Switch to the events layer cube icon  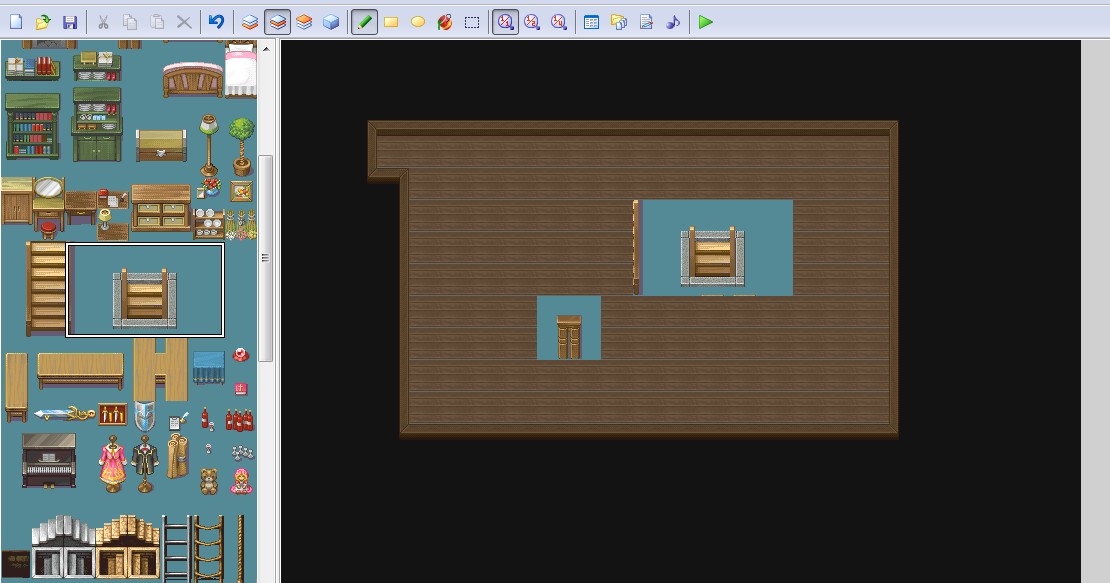click(x=331, y=22)
